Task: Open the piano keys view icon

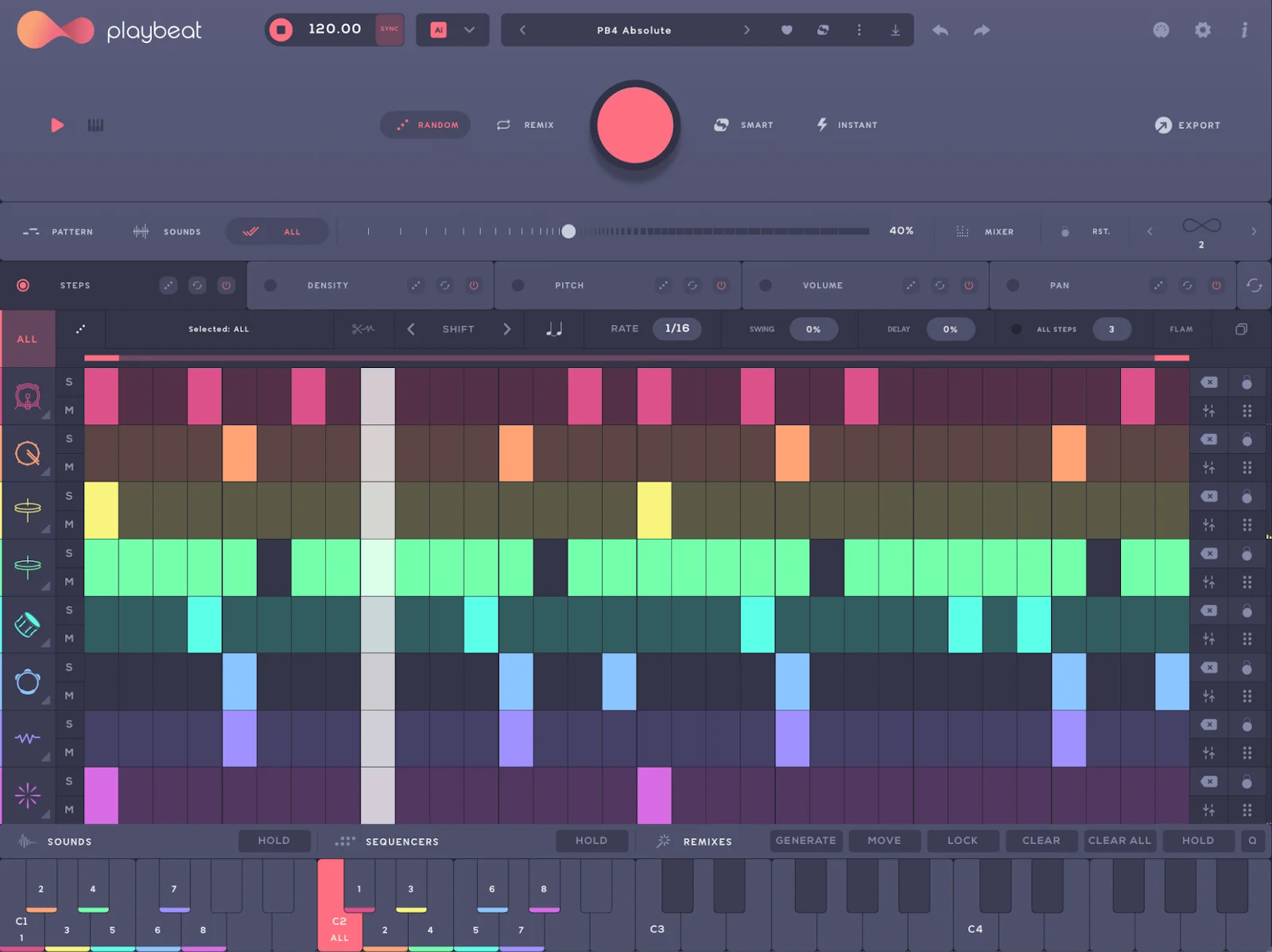Action: point(95,125)
